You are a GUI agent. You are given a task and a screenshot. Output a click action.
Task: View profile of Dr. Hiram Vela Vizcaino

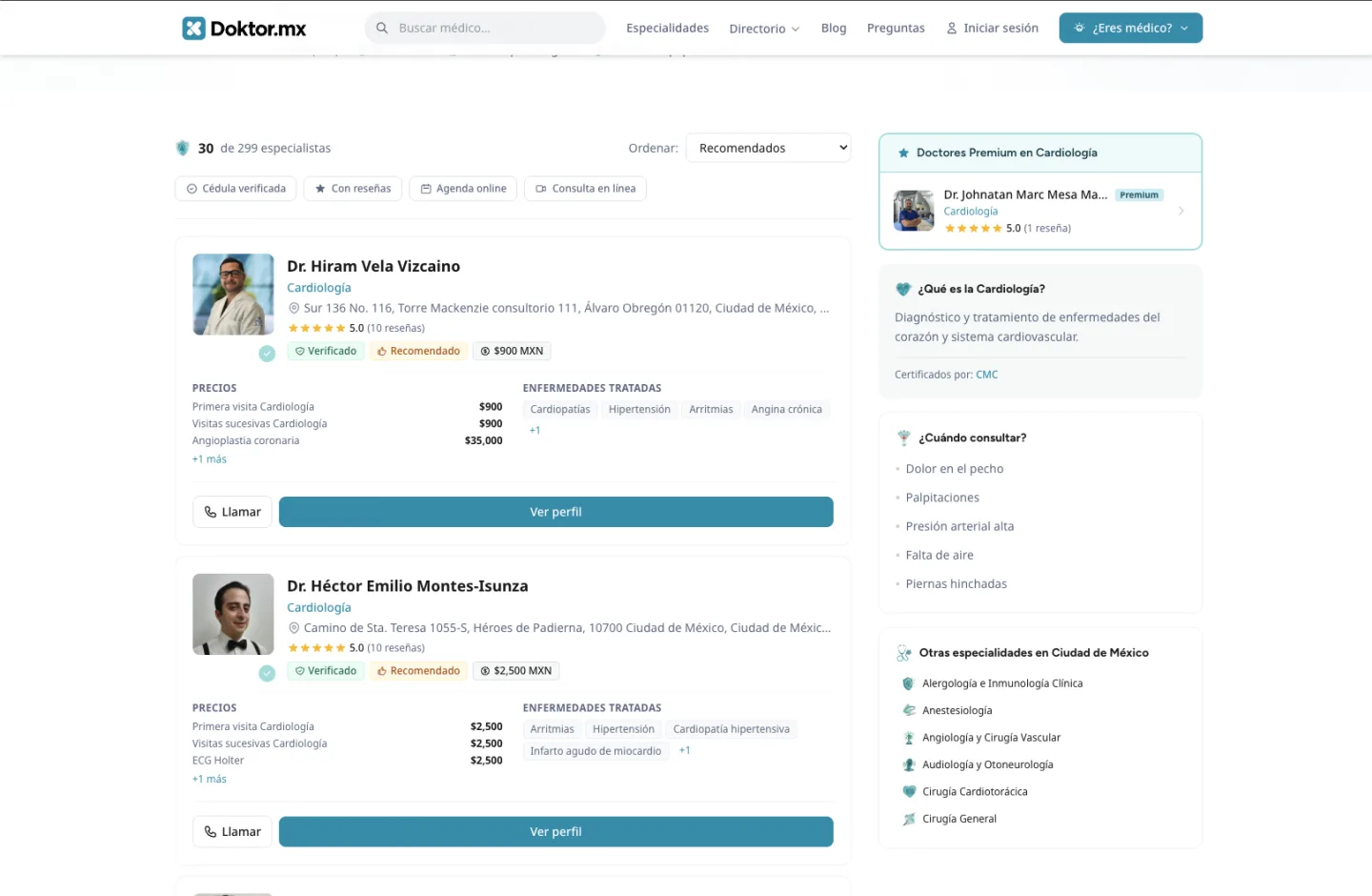pyautogui.click(x=556, y=512)
